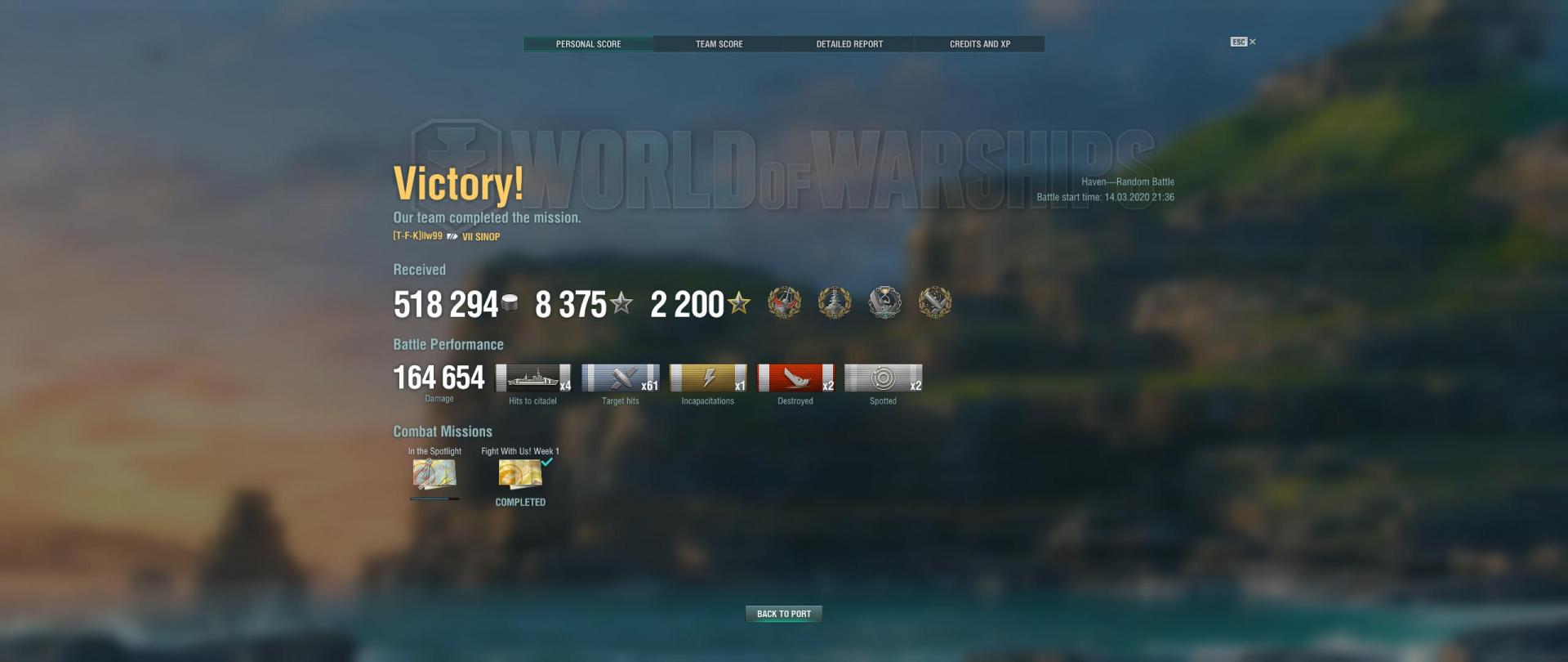Close the results screen with ESC icon
The width and height of the screenshot is (1568, 662).
coord(1243,42)
